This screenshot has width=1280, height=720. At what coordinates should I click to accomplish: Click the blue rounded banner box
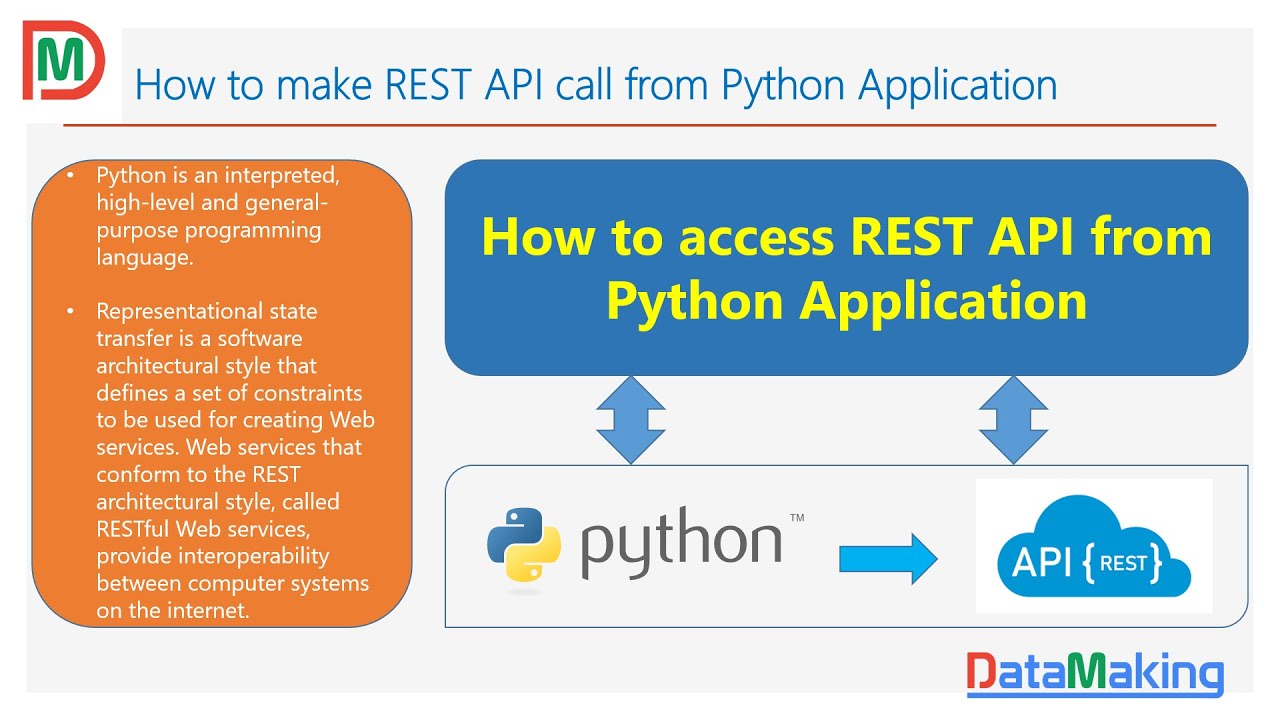846,268
